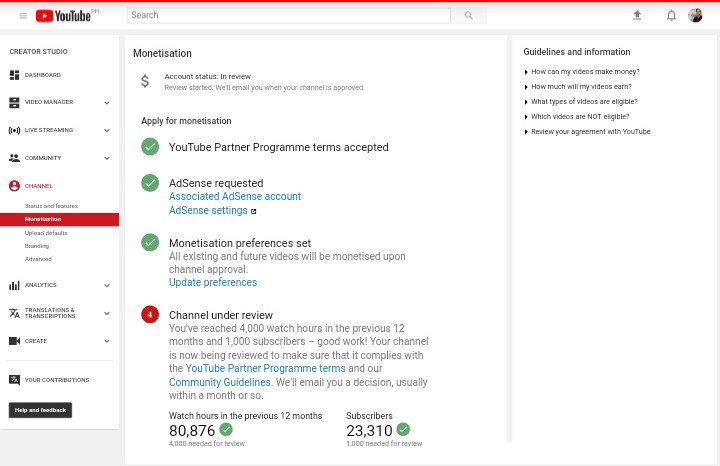Click external link icon after AdSense settings
The width and height of the screenshot is (720, 466).
253,211
